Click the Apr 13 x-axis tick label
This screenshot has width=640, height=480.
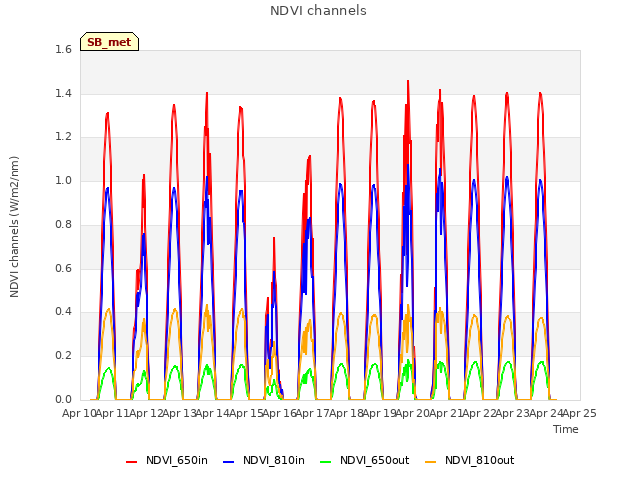(179, 413)
